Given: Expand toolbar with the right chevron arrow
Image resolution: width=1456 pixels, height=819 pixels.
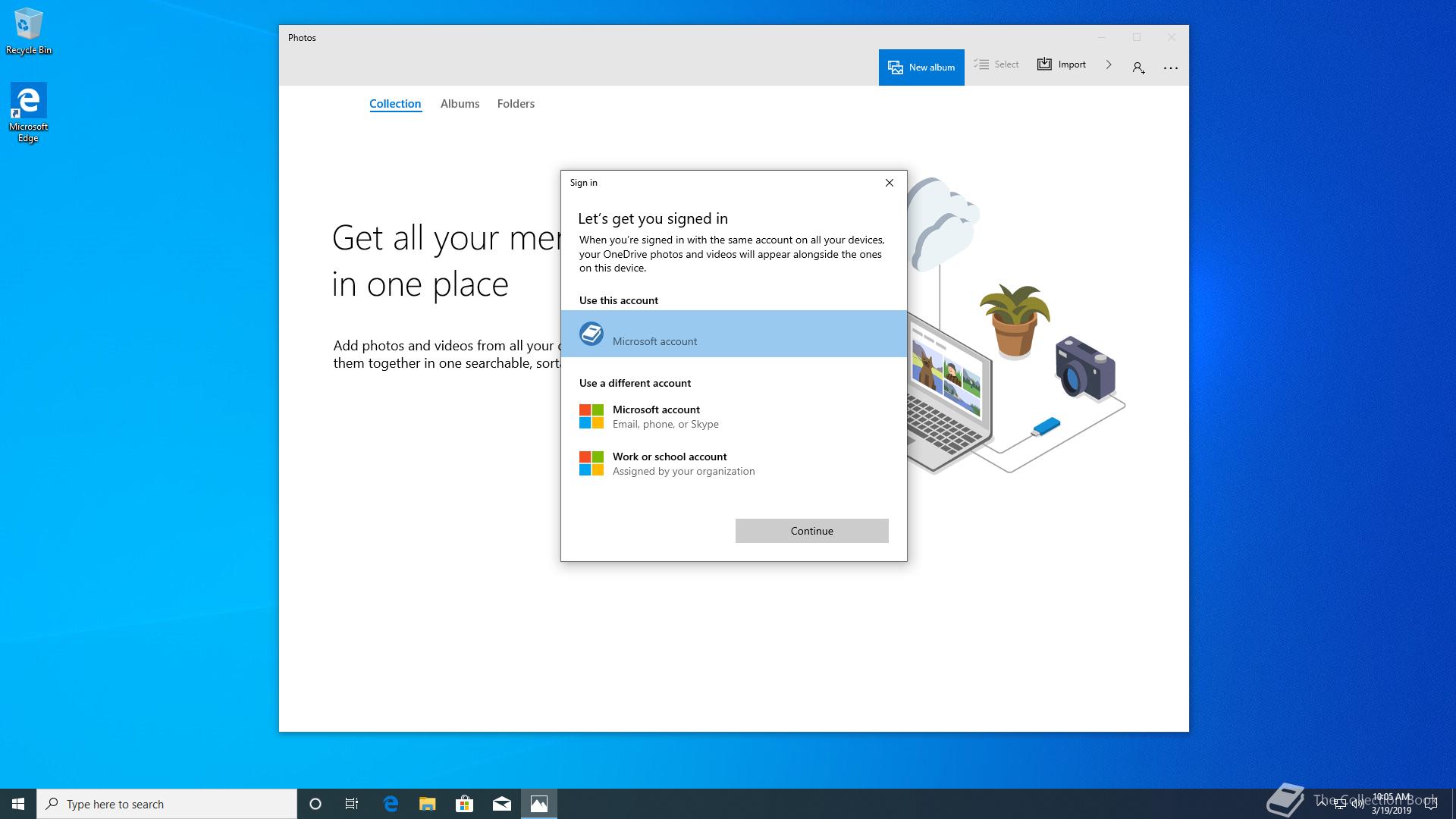Looking at the screenshot, I should 1109,64.
